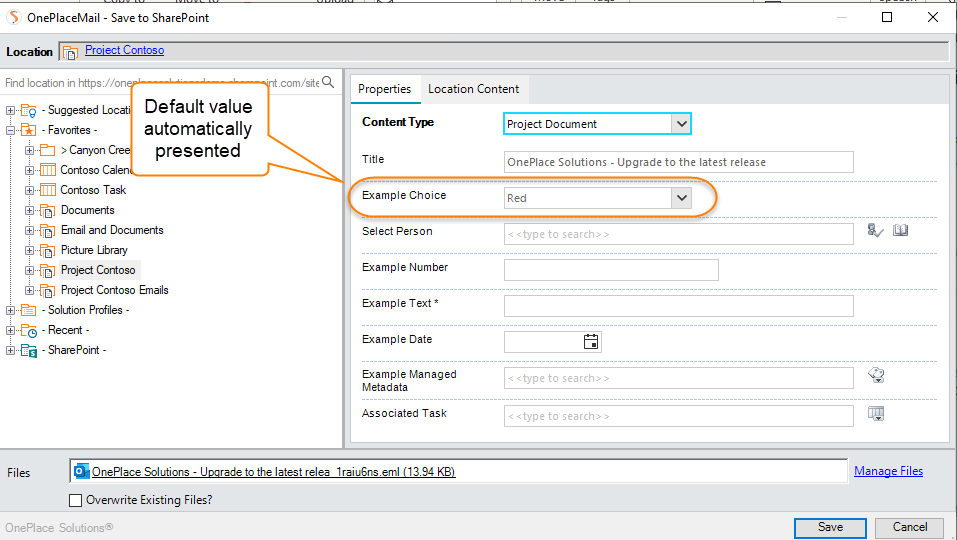Click the check names icon beside Select Person
This screenshot has height=540, width=957.
875,231
